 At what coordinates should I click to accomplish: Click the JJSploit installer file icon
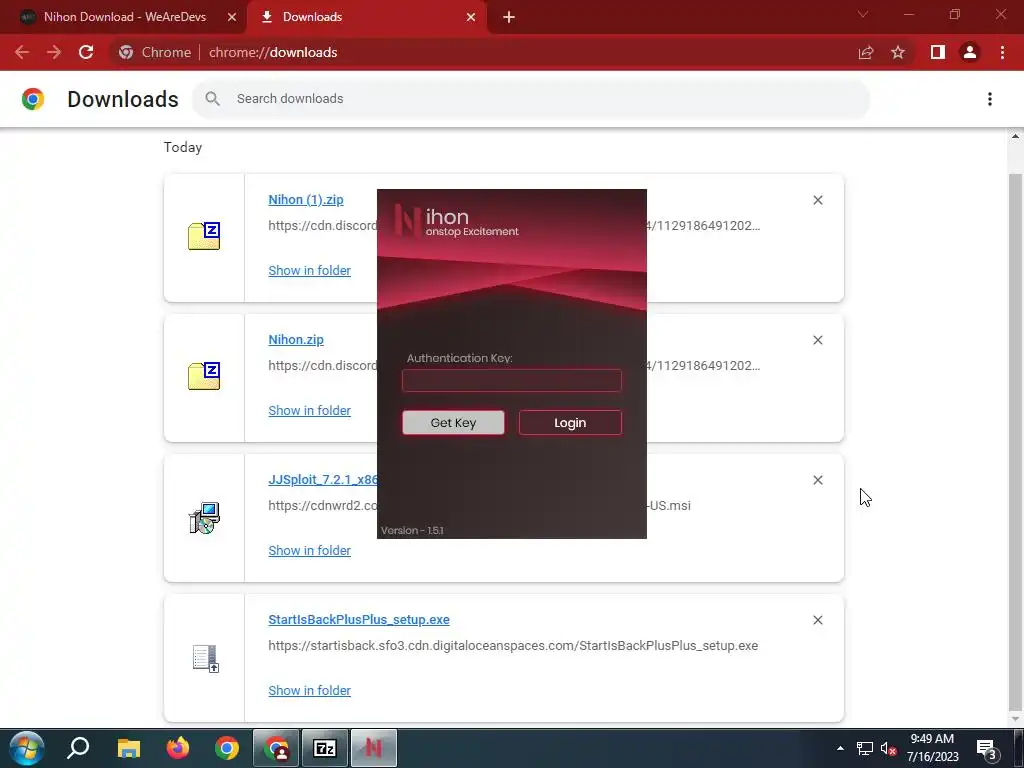coord(204,518)
